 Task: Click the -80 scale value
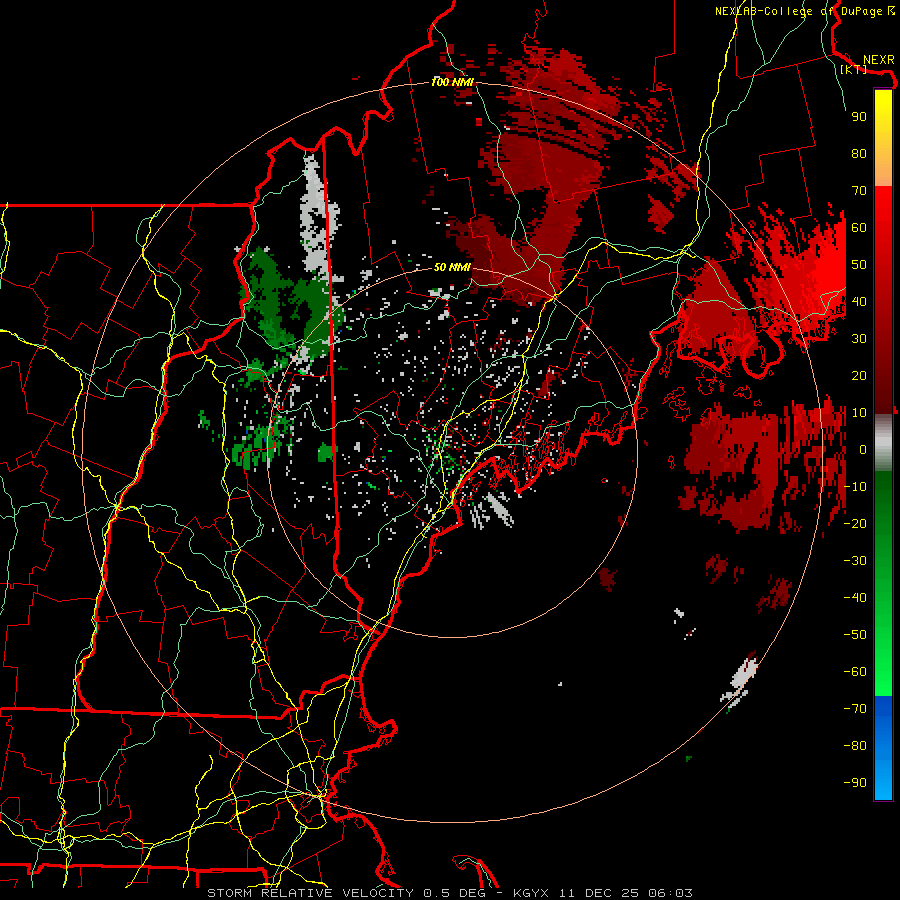click(x=855, y=746)
